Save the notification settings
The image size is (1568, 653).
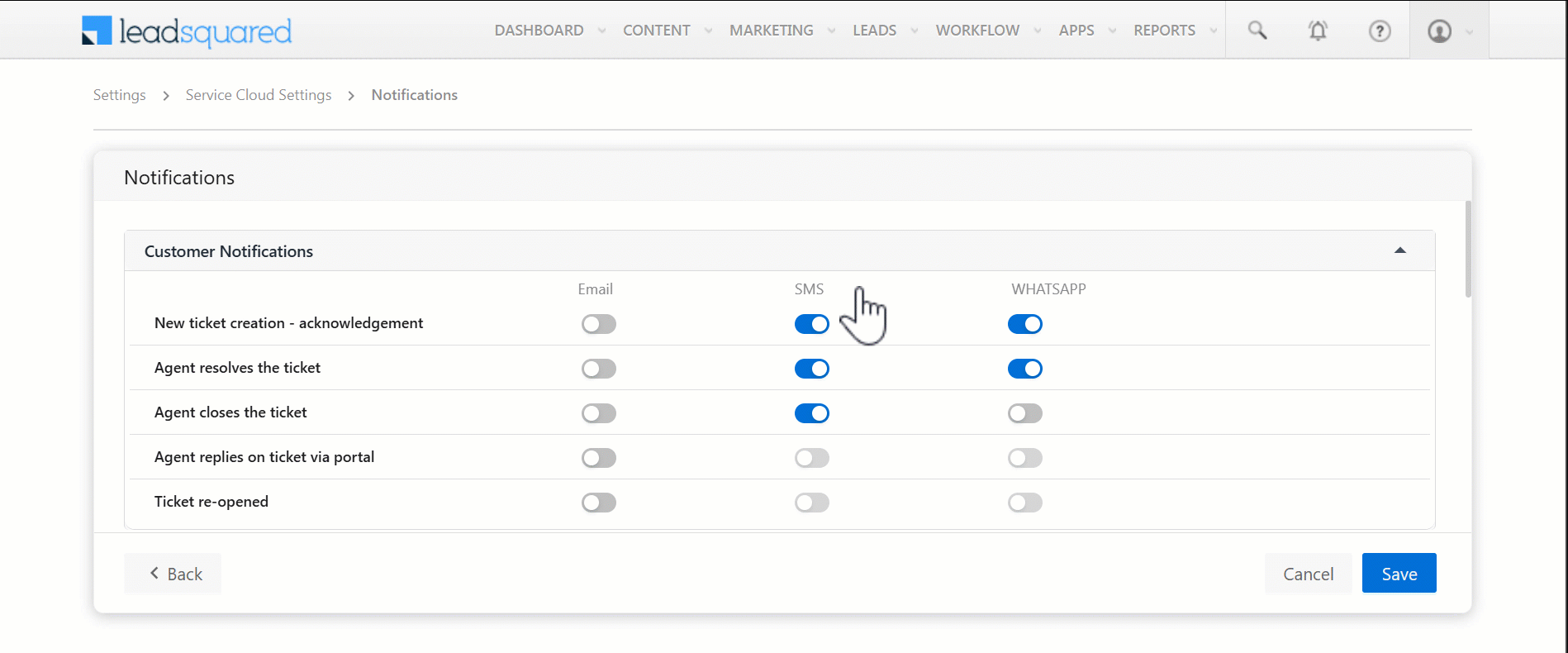click(x=1399, y=574)
